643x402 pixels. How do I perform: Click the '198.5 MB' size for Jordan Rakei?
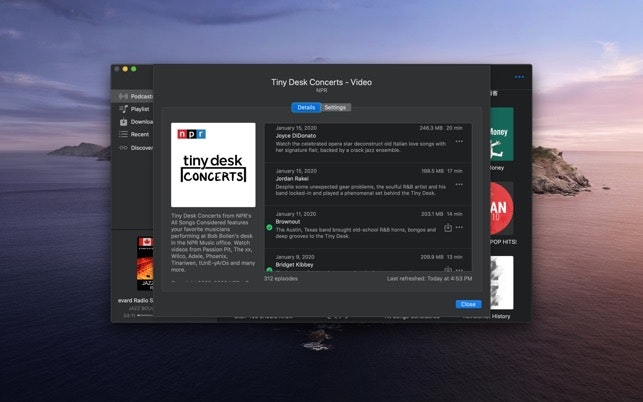pyautogui.click(x=432, y=171)
